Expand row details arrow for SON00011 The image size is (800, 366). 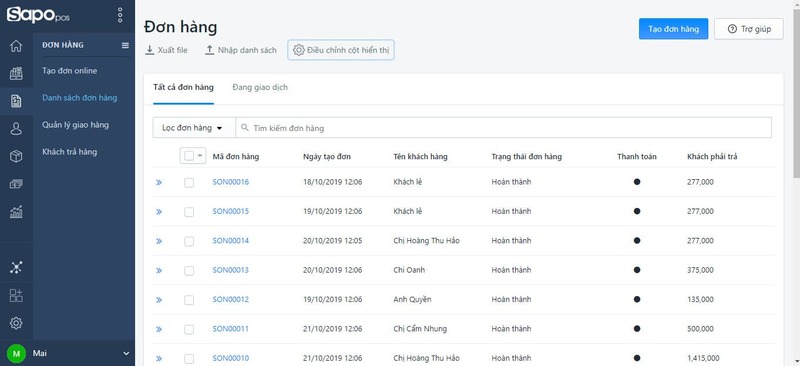click(159, 329)
